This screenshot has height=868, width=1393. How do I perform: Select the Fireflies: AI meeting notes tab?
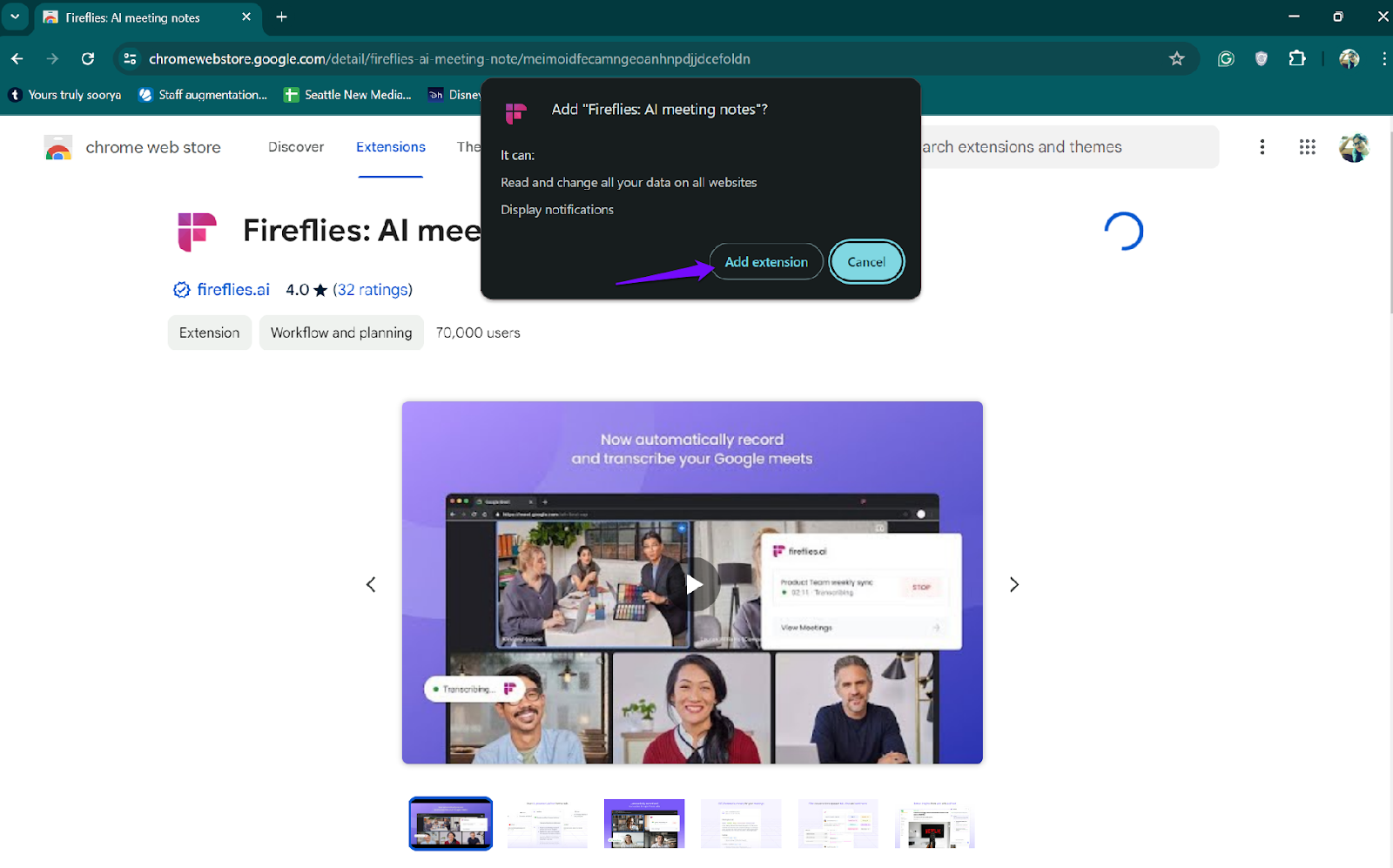pos(148,17)
